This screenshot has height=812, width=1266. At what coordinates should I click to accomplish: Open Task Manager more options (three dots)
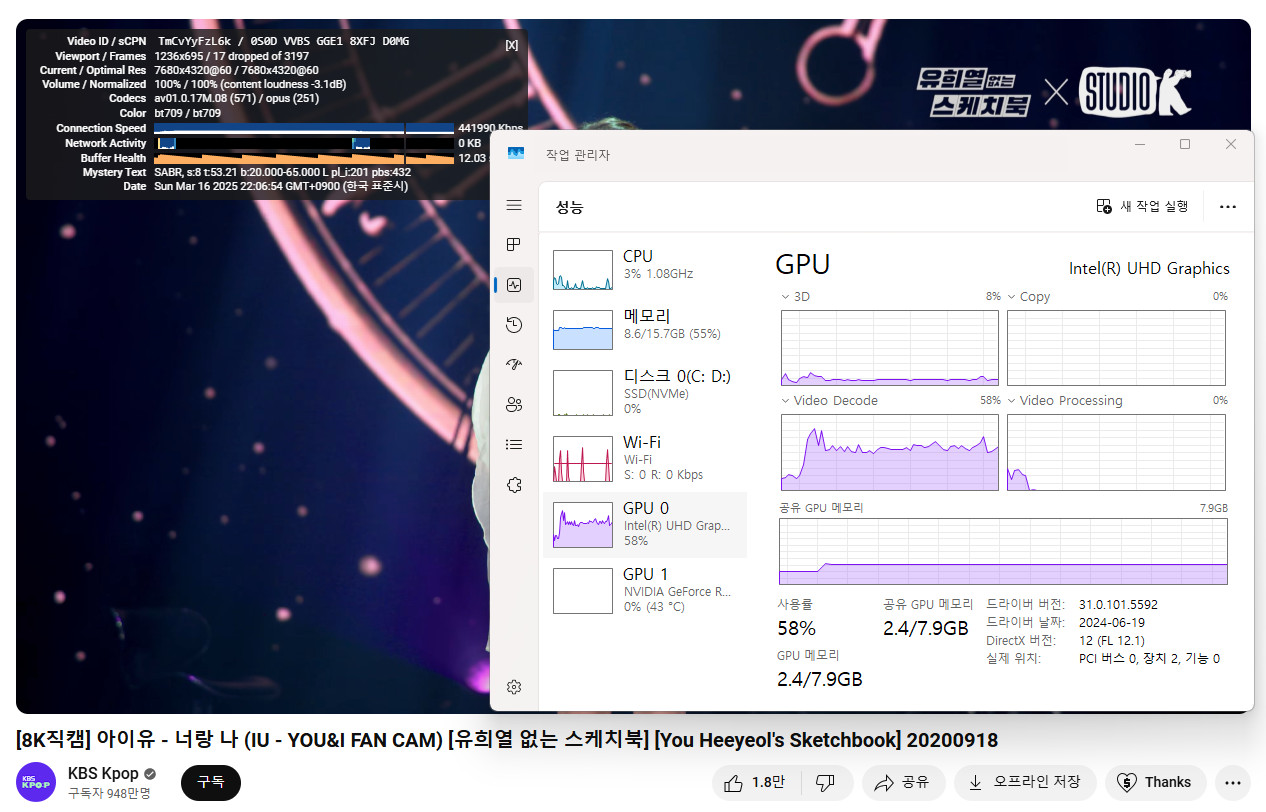tap(1228, 207)
